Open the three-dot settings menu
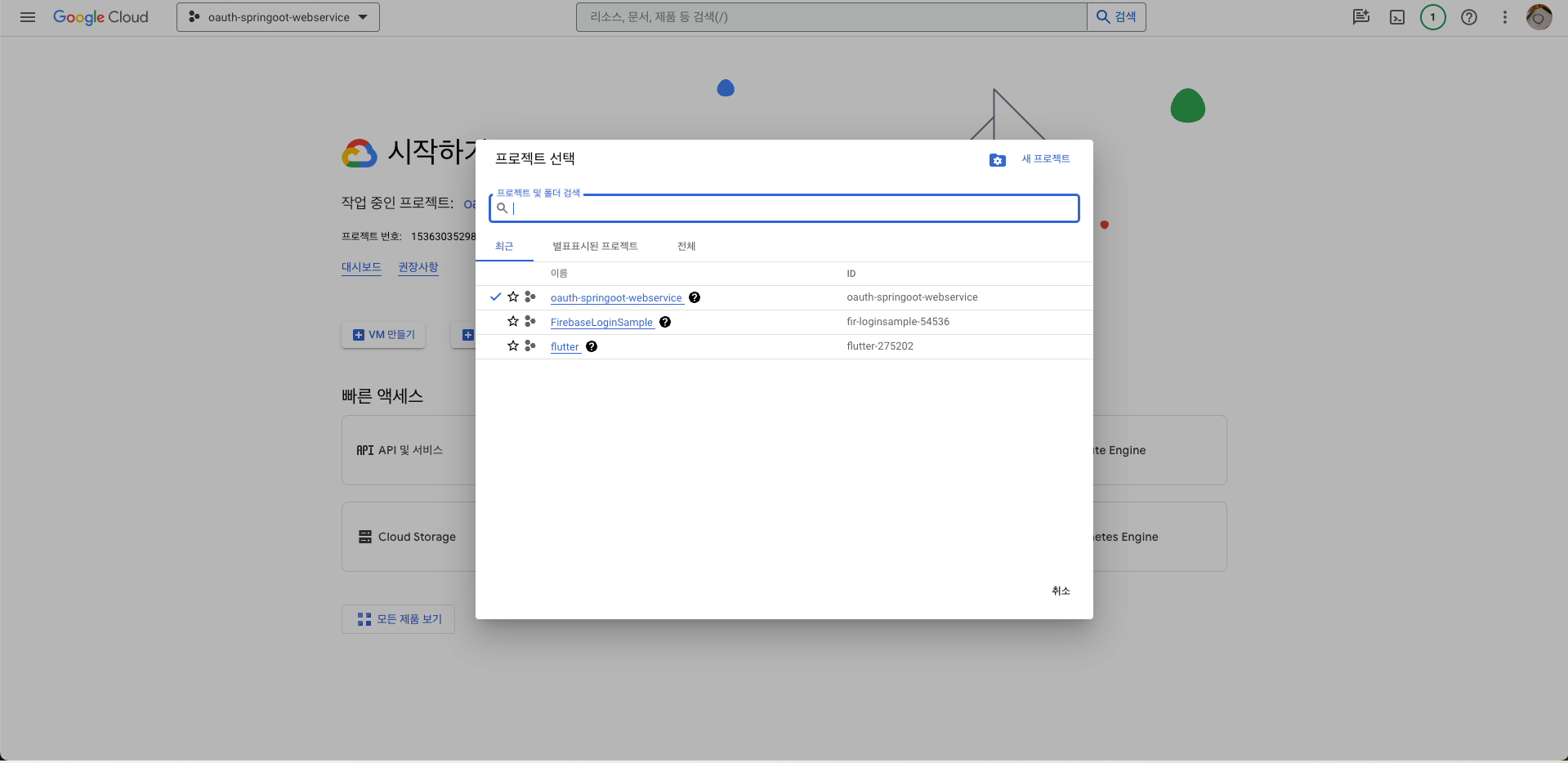Screen dimensions: 1568x763 click(1505, 17)
